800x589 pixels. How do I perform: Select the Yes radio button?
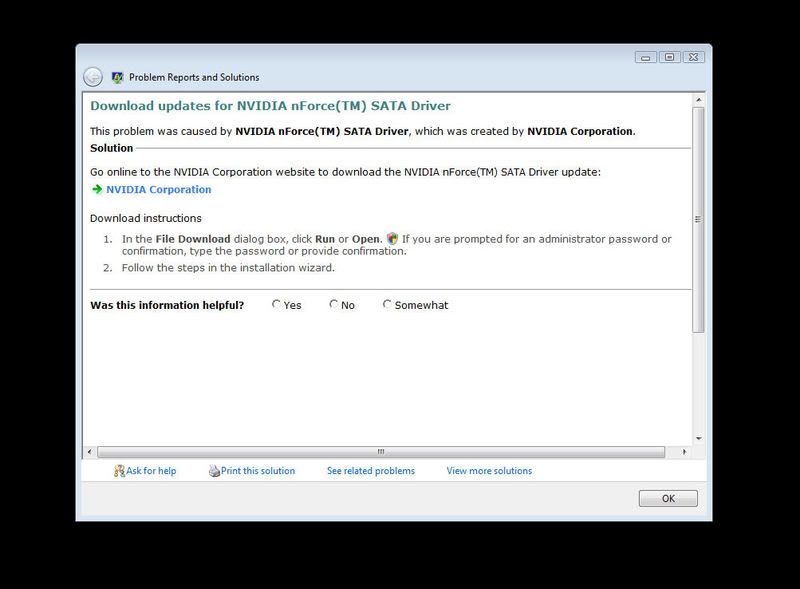pos(276,304)
